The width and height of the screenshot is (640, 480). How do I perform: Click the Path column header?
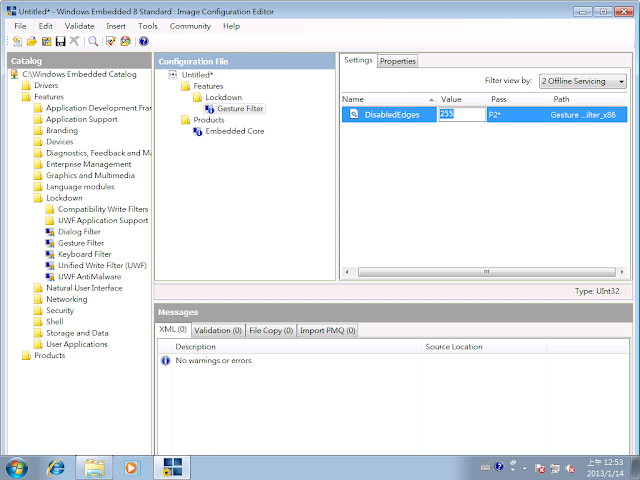pos(588,99)
